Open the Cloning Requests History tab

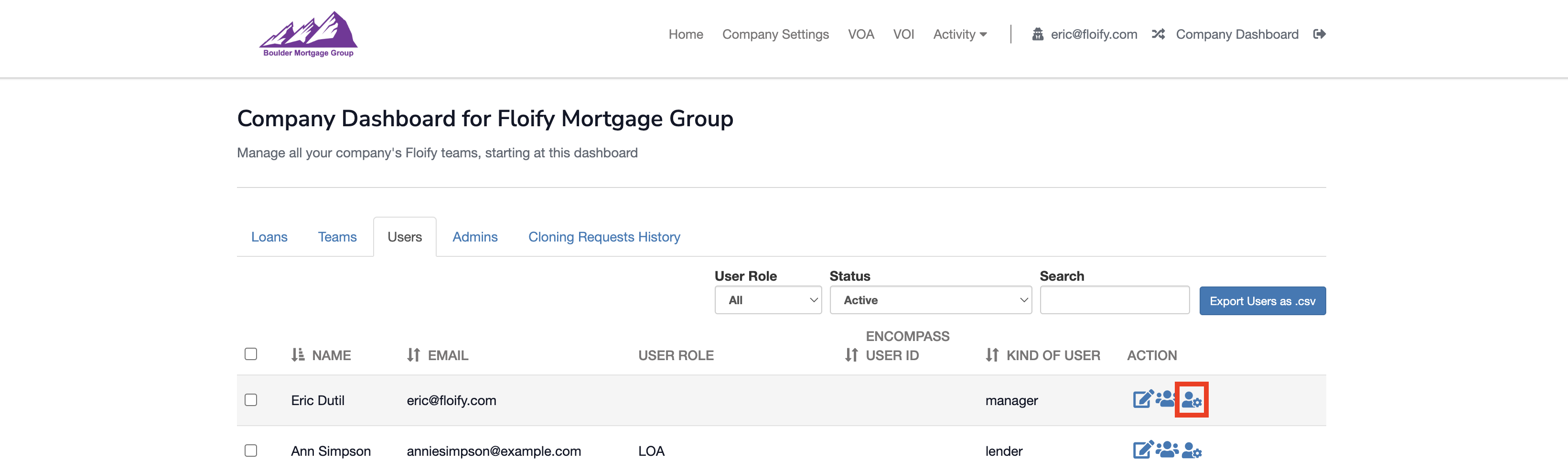(604, 236)
